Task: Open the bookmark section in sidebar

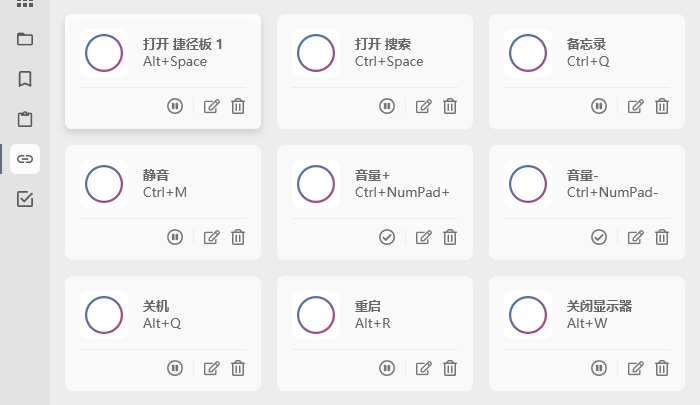Action: pyautogui.click(x=25, y=79)
